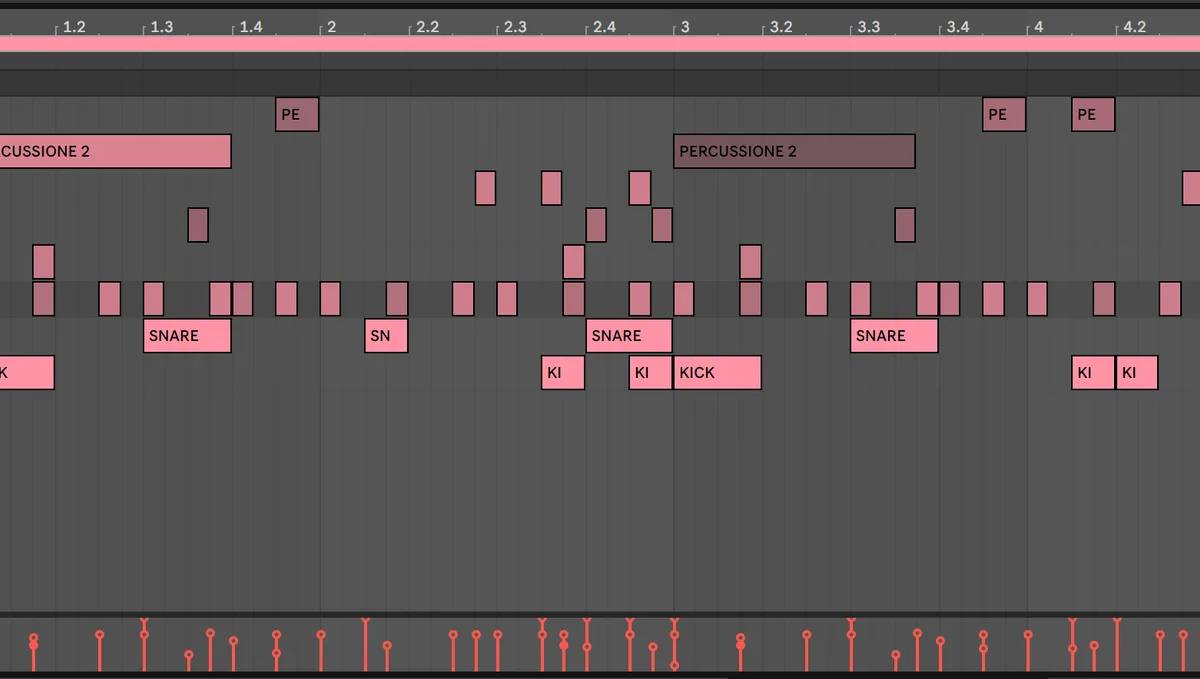
Task: Select the PE note just after bar 4
Action: click(x=1093, y=115)
